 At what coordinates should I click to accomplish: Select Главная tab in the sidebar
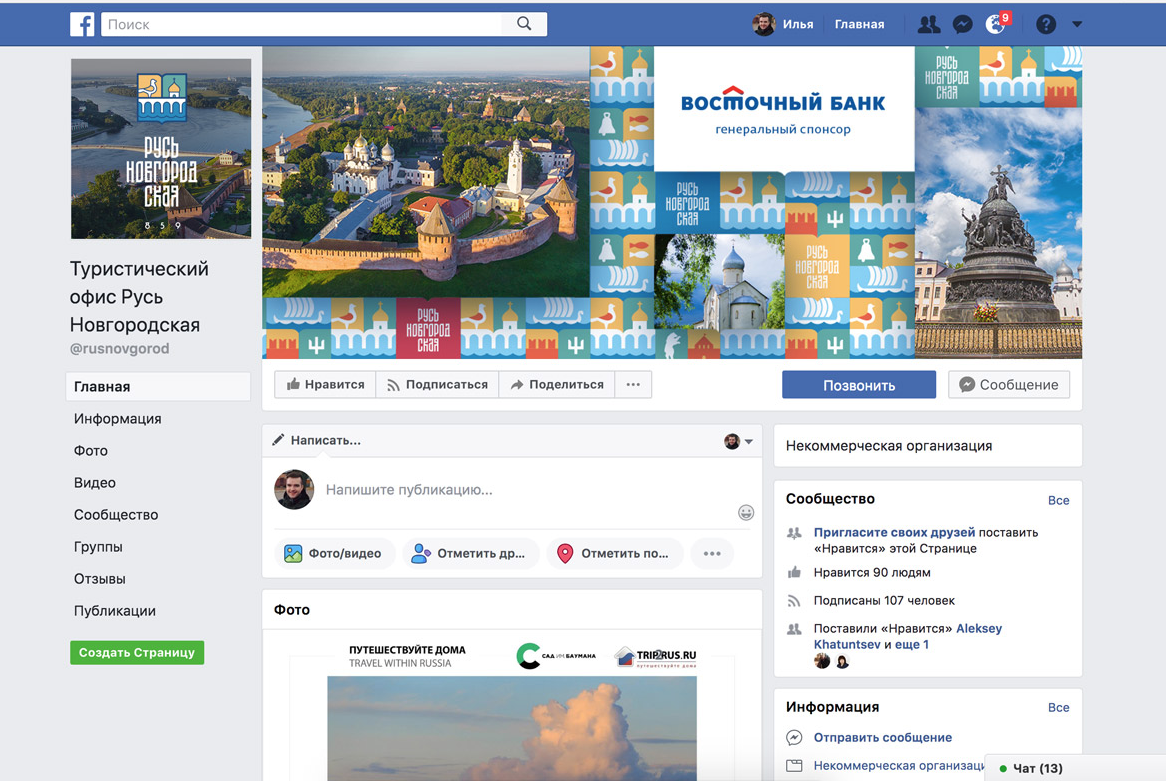pos(158,387)
